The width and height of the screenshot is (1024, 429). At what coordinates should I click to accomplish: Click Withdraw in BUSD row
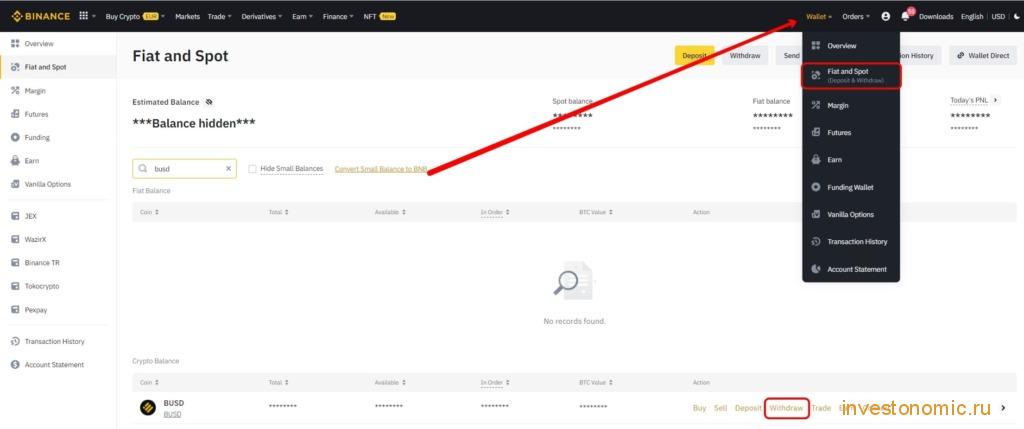786,408
